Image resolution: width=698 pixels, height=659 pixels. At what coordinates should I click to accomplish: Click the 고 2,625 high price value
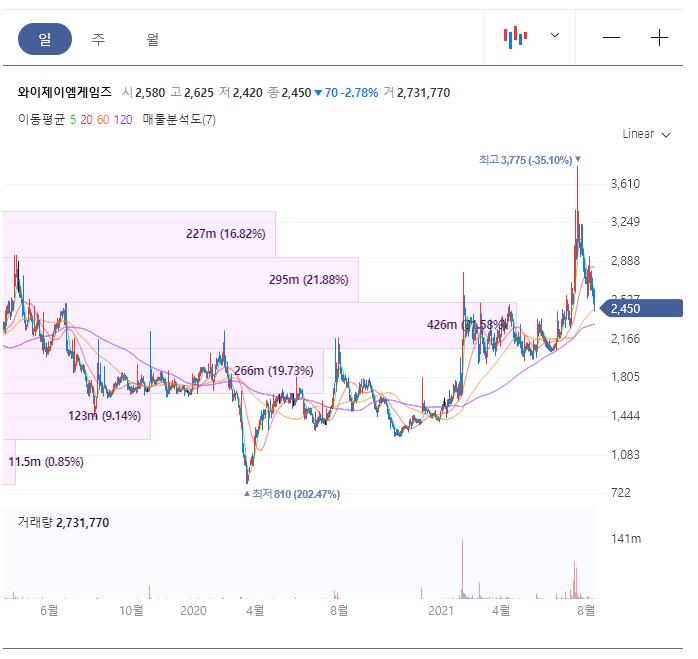click(x=192, y=93)
